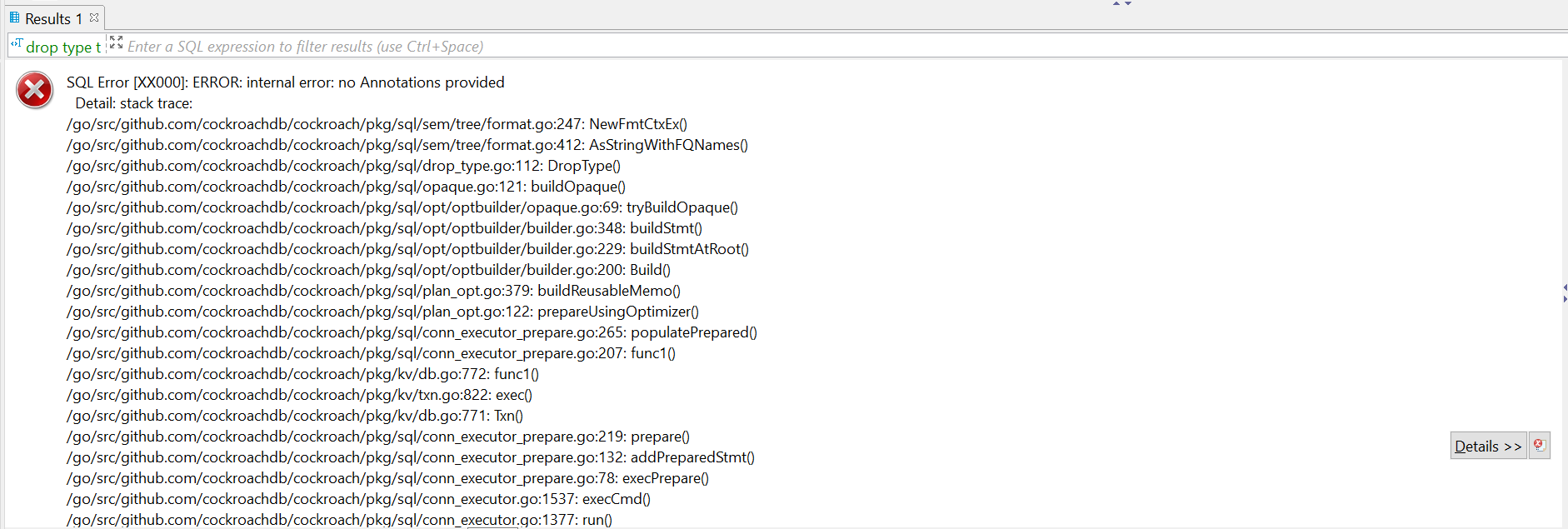Close the Results 1 tab
The image size is (1568, 529).
[x=94, y=17]
